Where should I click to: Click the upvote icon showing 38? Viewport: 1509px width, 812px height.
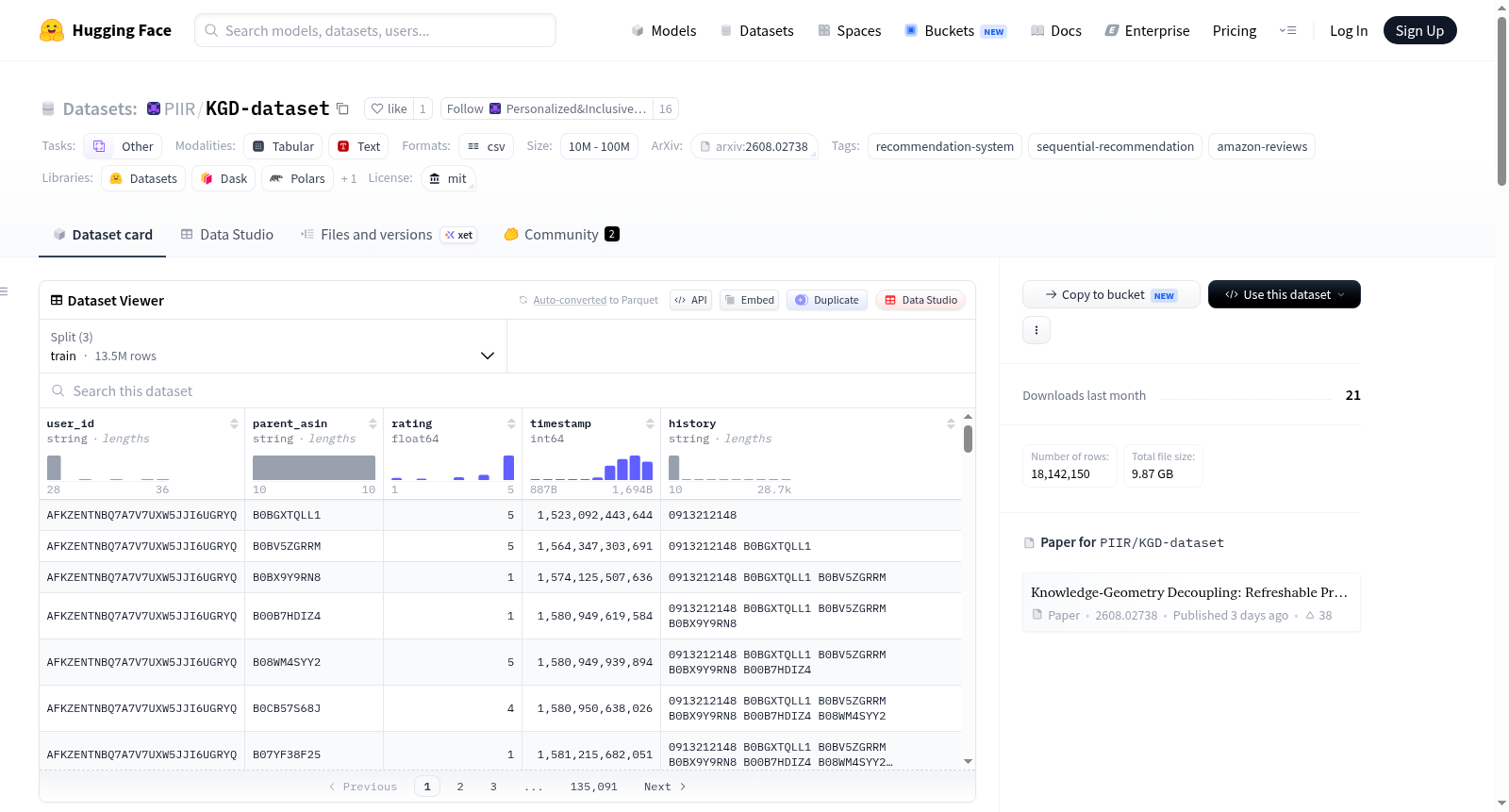(1310, 616)
